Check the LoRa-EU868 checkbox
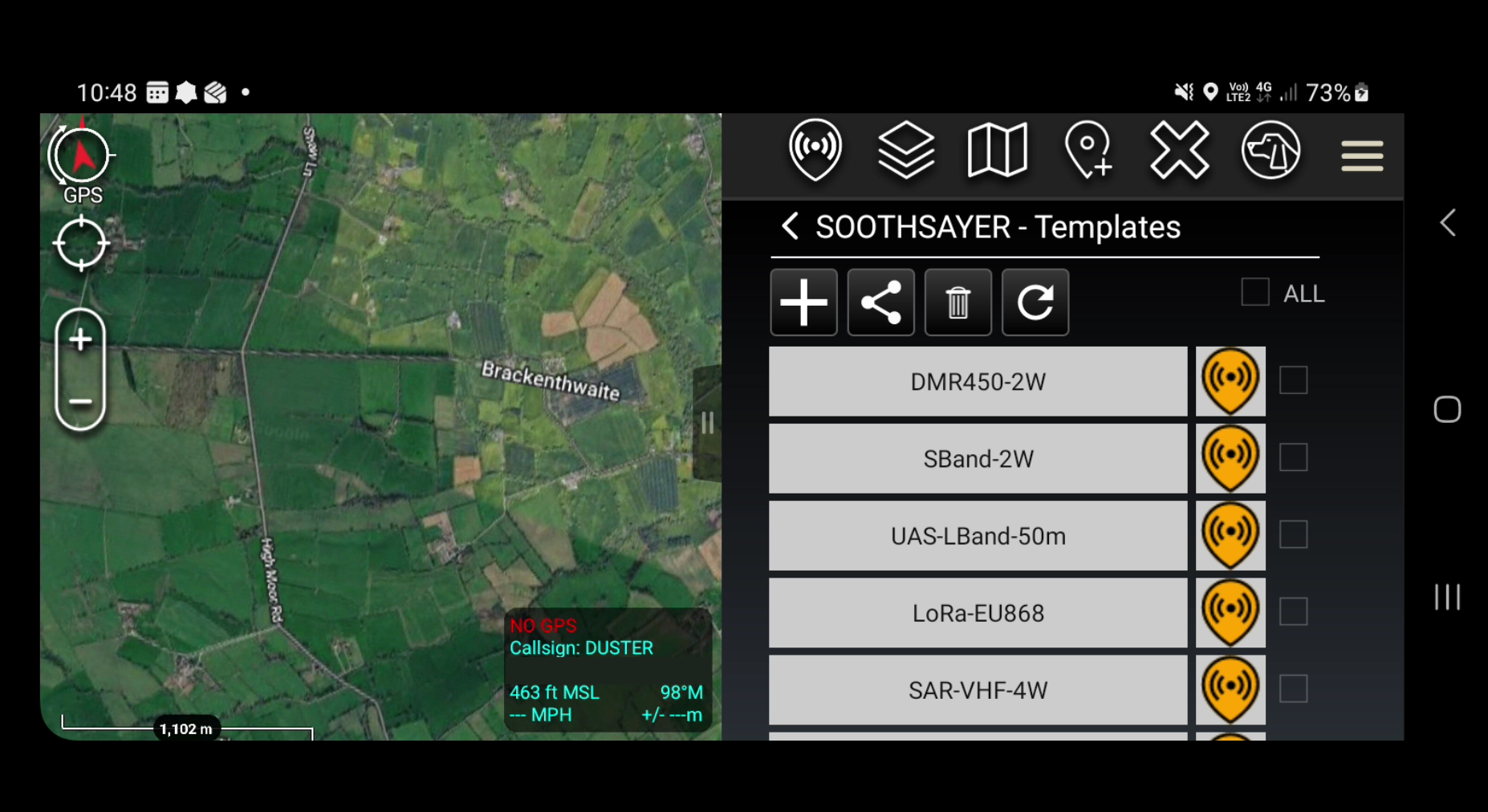 1293,611
